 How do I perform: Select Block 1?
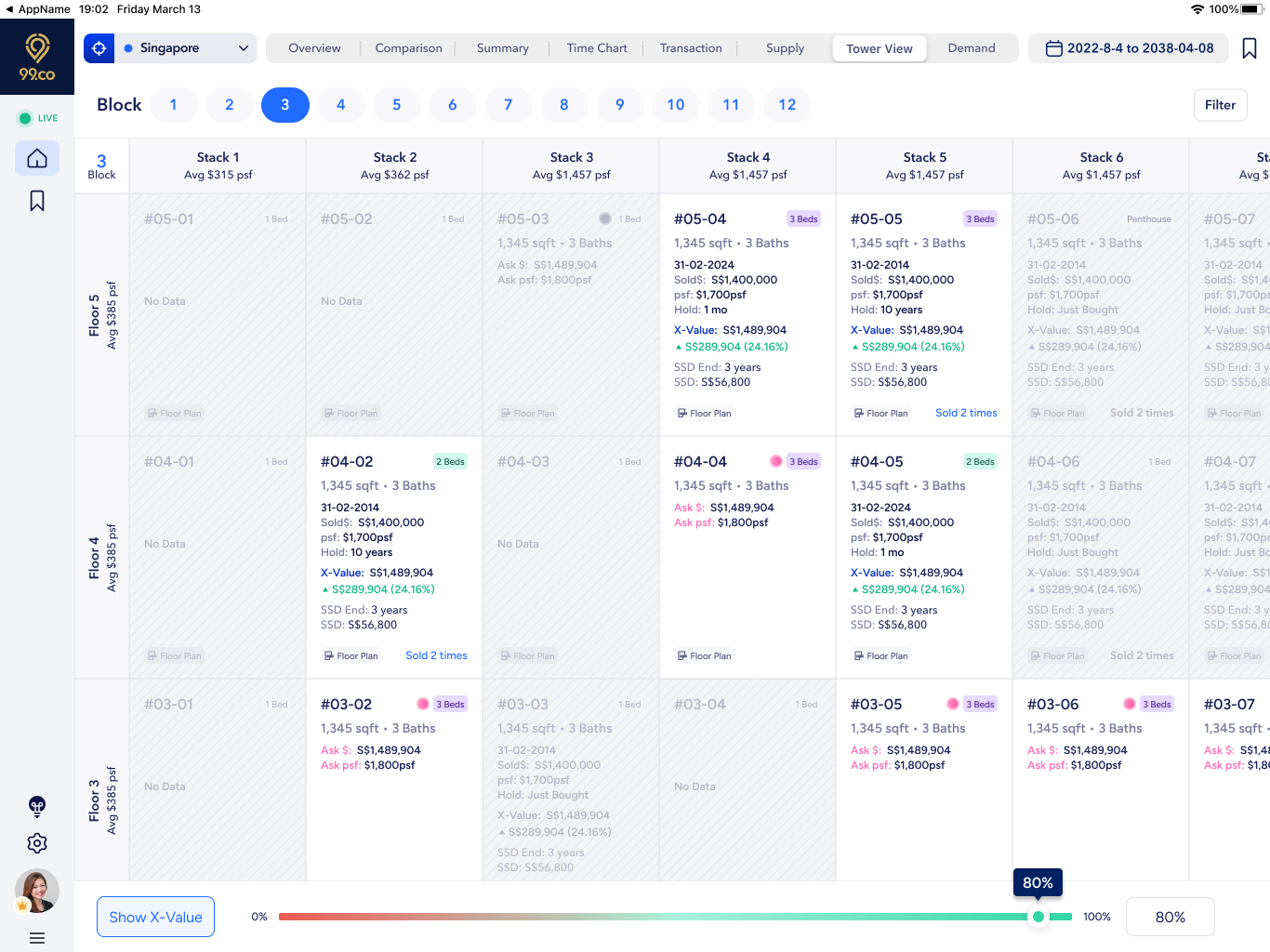pos(174,105)
